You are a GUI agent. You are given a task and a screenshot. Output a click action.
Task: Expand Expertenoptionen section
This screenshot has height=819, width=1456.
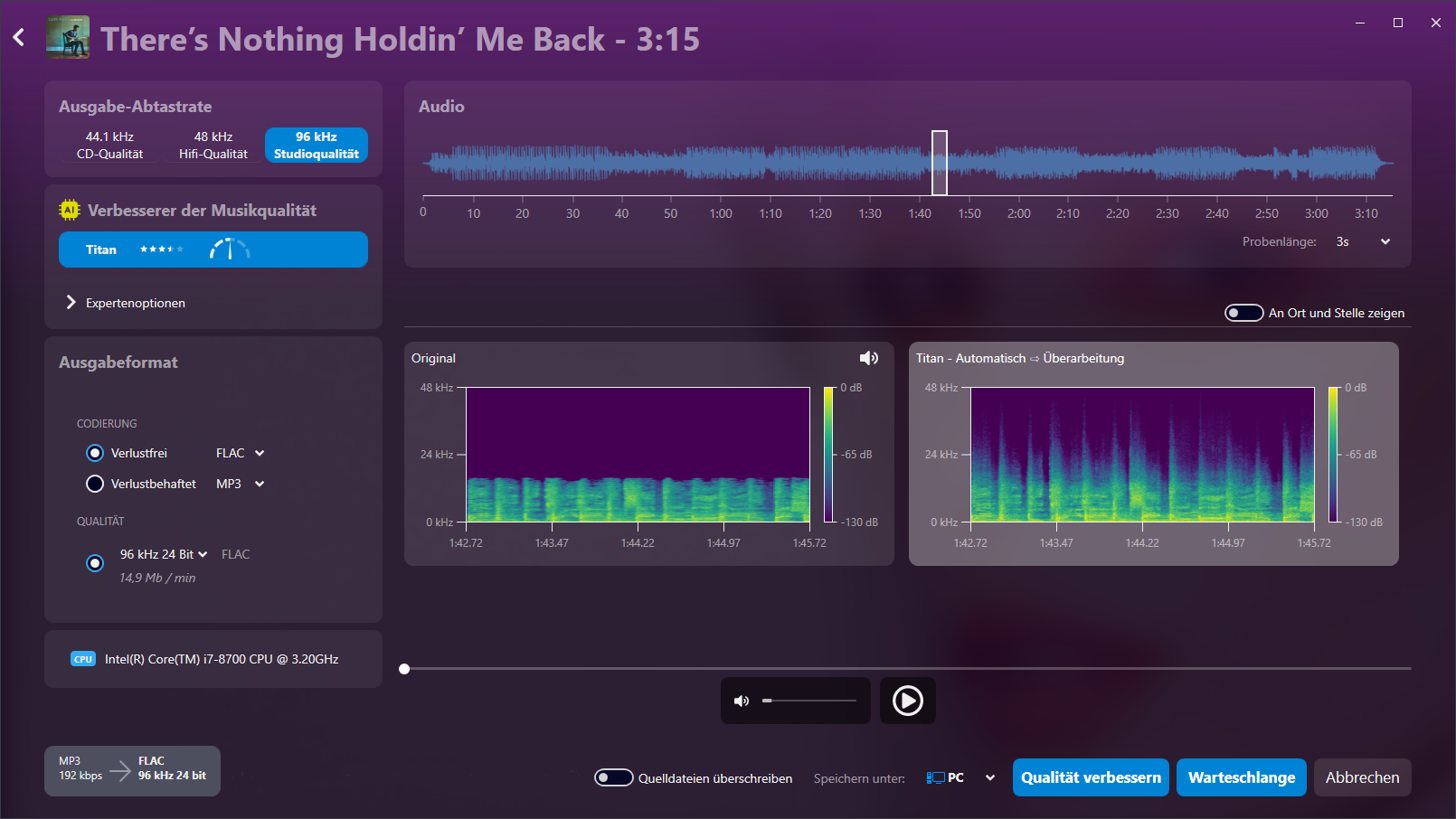point(127,303)
